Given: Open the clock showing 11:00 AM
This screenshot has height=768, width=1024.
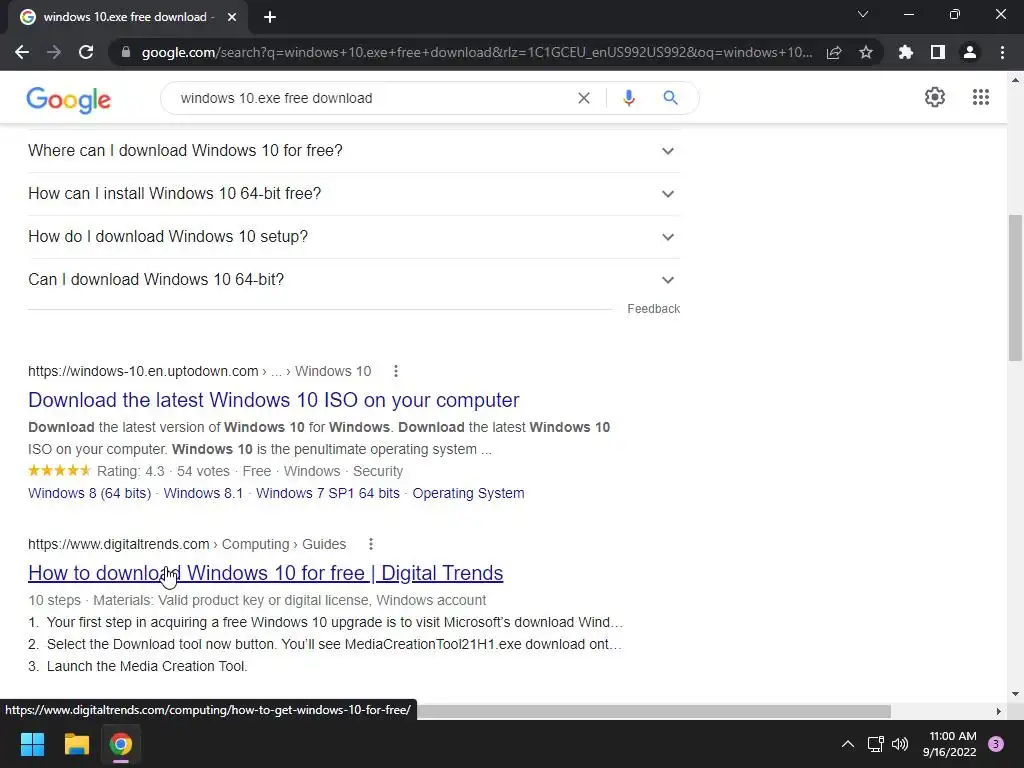Looking at the screenshot, I should tap(950, 744).
